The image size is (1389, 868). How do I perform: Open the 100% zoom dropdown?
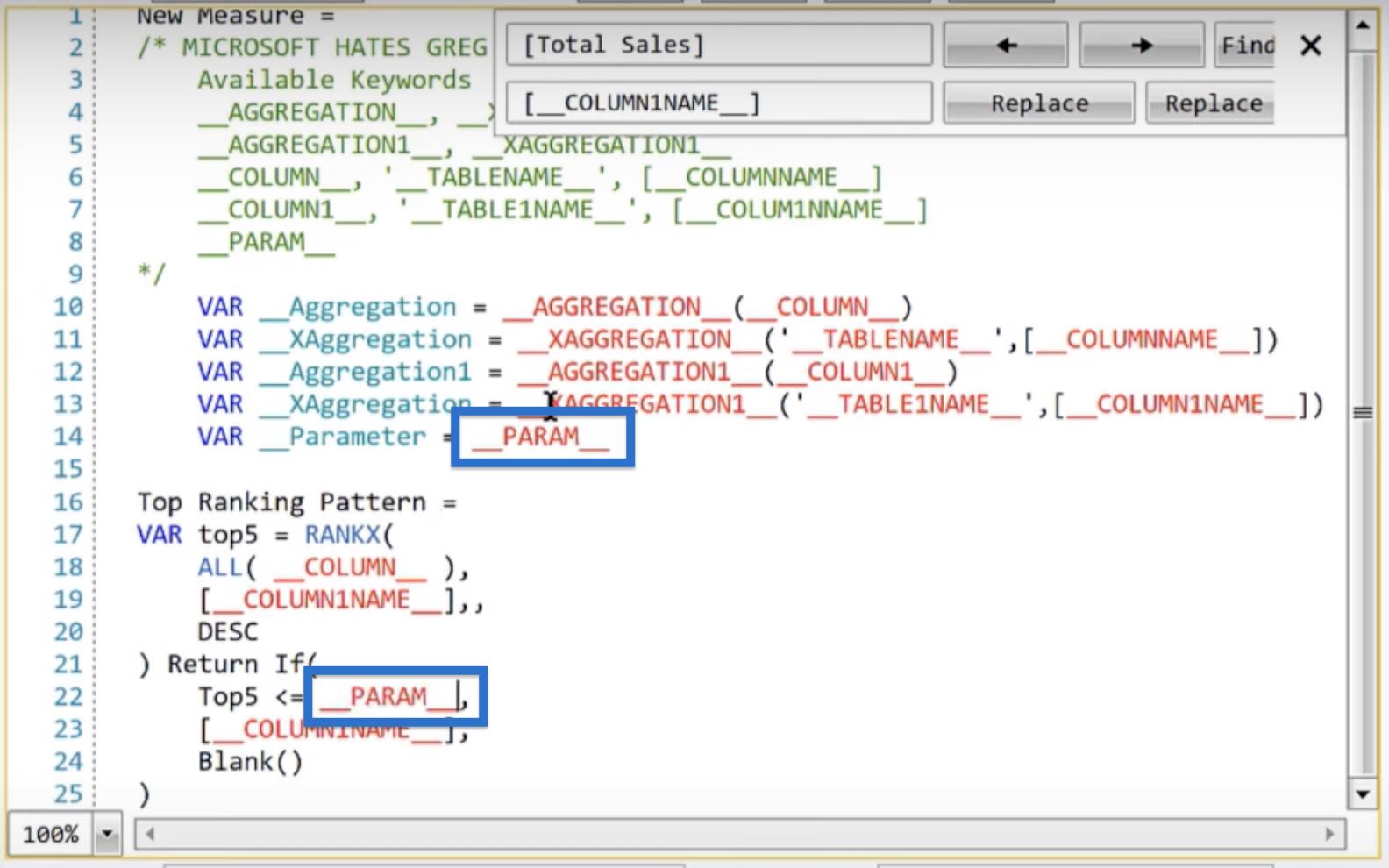coord(107,834)
